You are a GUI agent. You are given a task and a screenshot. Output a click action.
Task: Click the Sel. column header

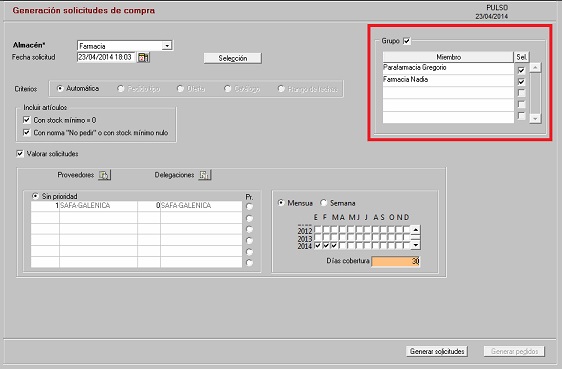(x=521, y=57)
